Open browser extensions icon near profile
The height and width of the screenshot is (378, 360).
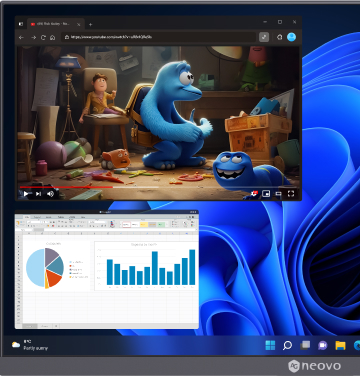tap(279, 37)
